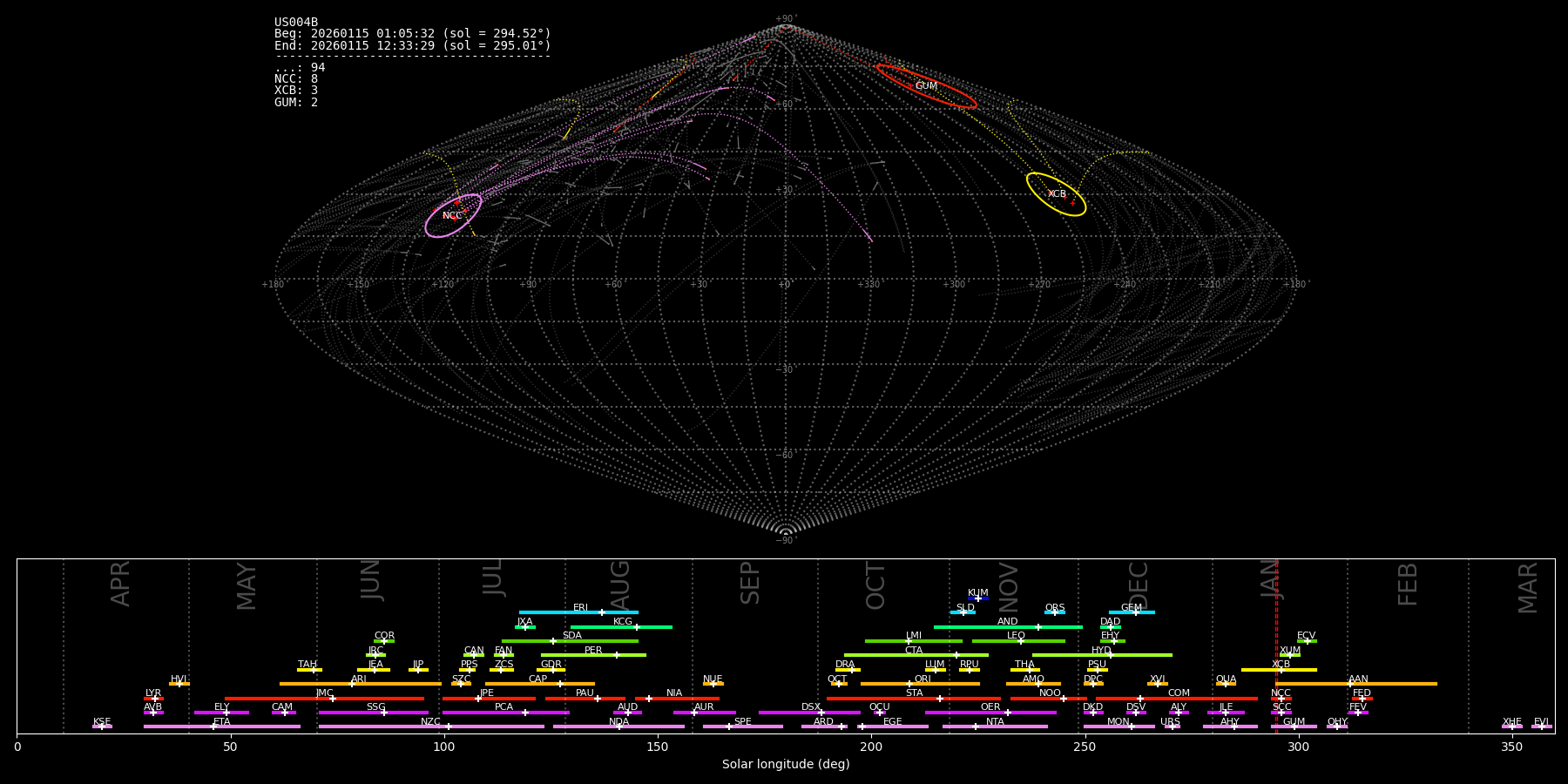Click the SPE shower bar in the timeline
The width and height of the screenshot is (1568, 784).
click(x=743, y=727)
